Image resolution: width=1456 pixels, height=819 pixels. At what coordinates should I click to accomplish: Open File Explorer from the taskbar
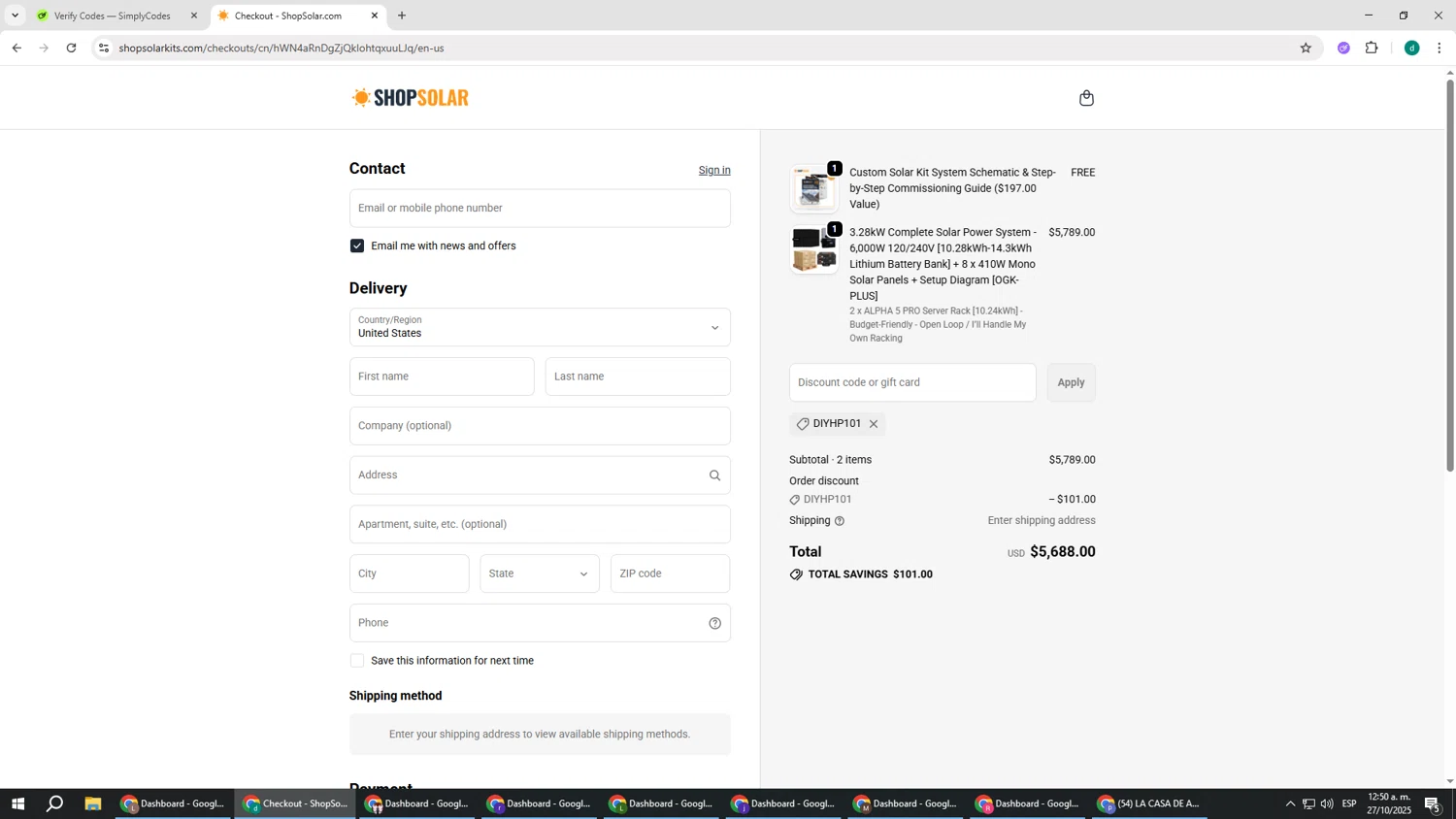click(93, 803)
